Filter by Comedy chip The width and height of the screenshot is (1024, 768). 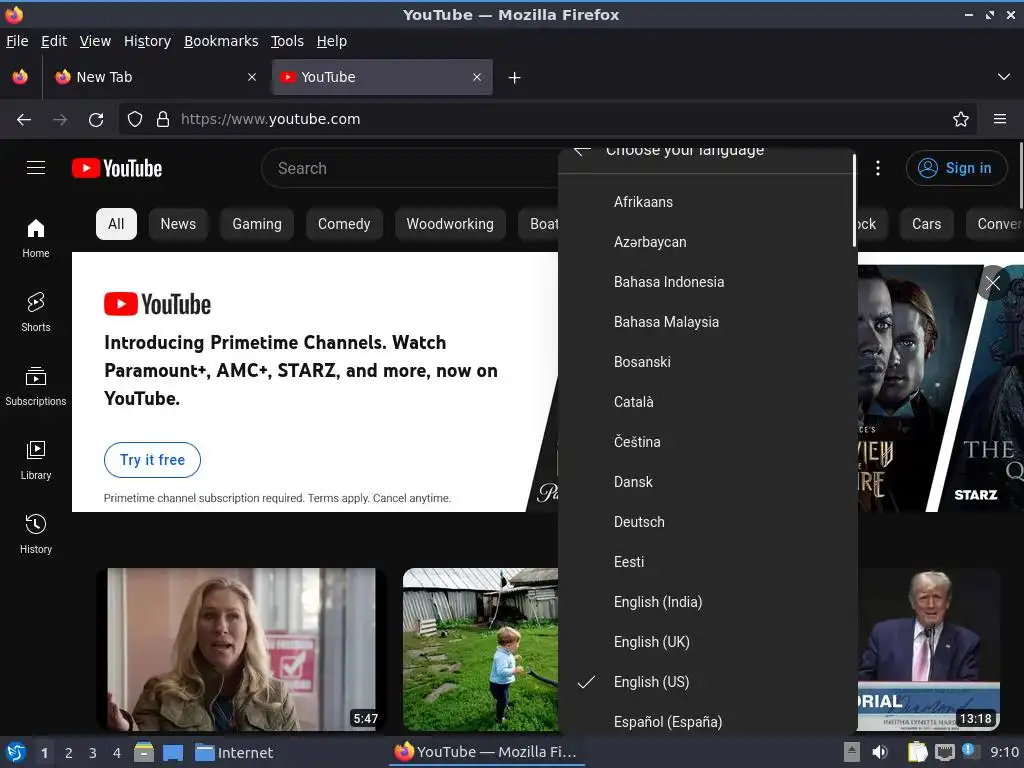344,224
